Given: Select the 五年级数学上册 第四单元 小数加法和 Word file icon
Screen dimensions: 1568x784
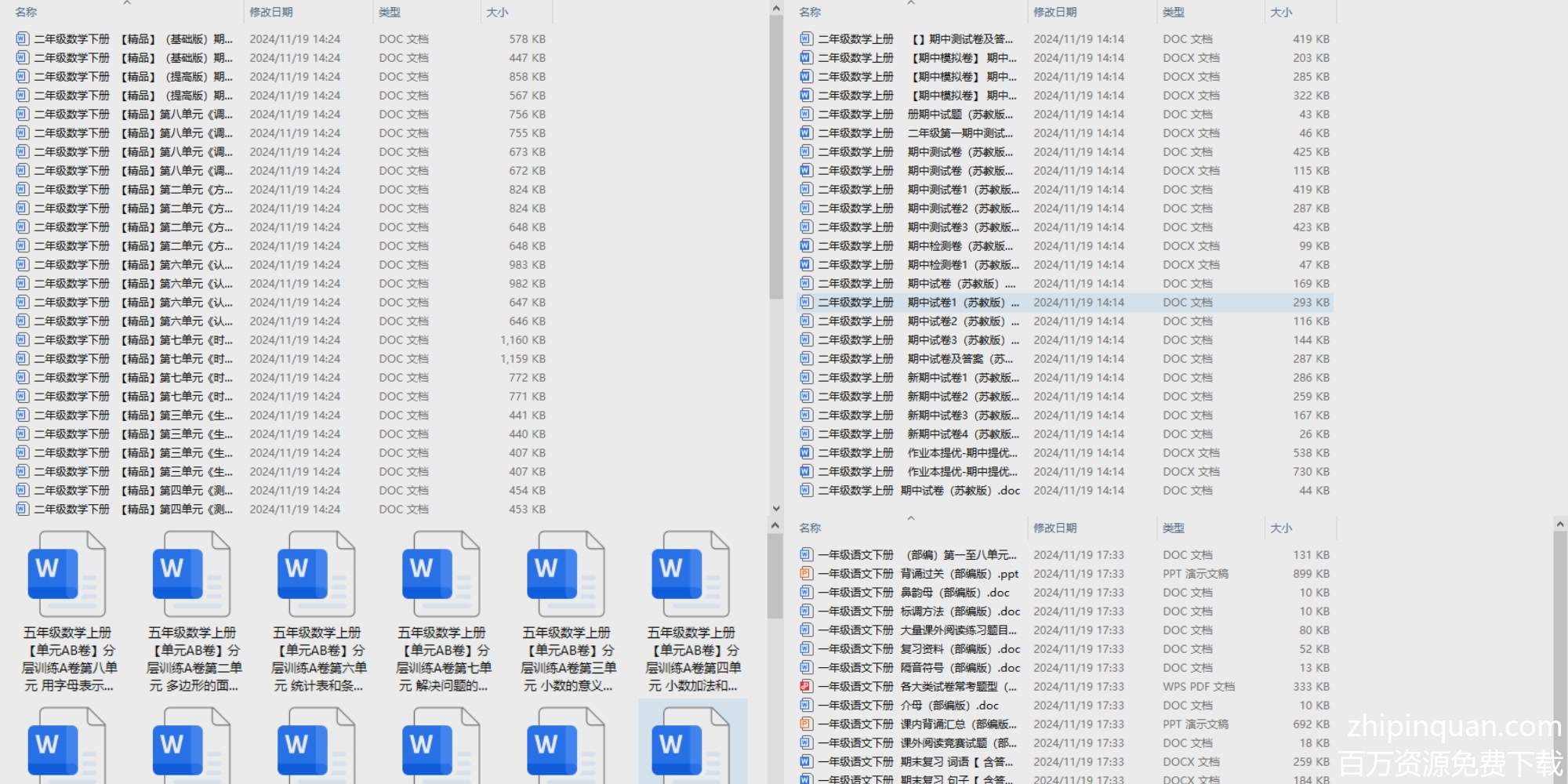Looking at the screenshot, I should pyautogui.click(x=690, y=574).
